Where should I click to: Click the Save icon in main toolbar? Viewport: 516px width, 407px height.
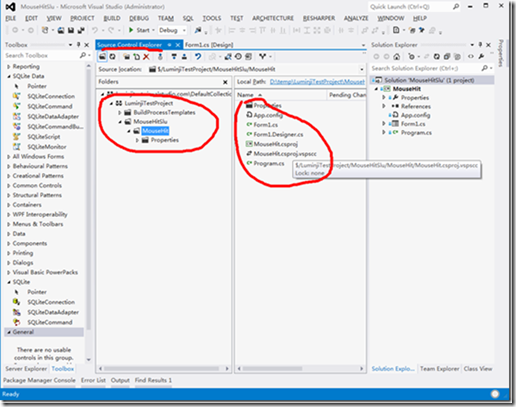(x=71, y=30)
